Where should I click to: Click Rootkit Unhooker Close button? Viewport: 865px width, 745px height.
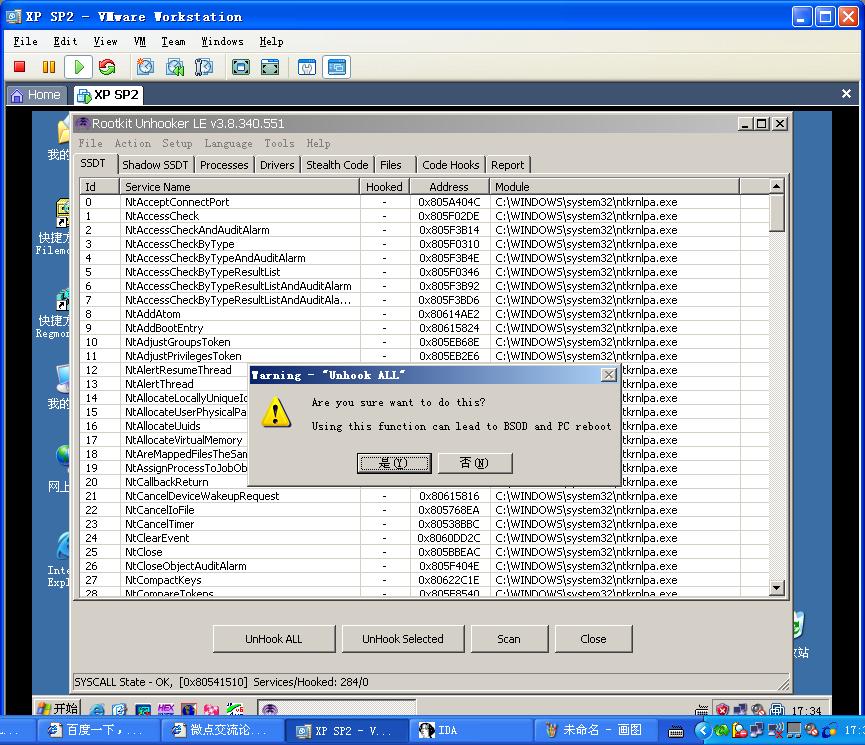[x=593, y=639]
